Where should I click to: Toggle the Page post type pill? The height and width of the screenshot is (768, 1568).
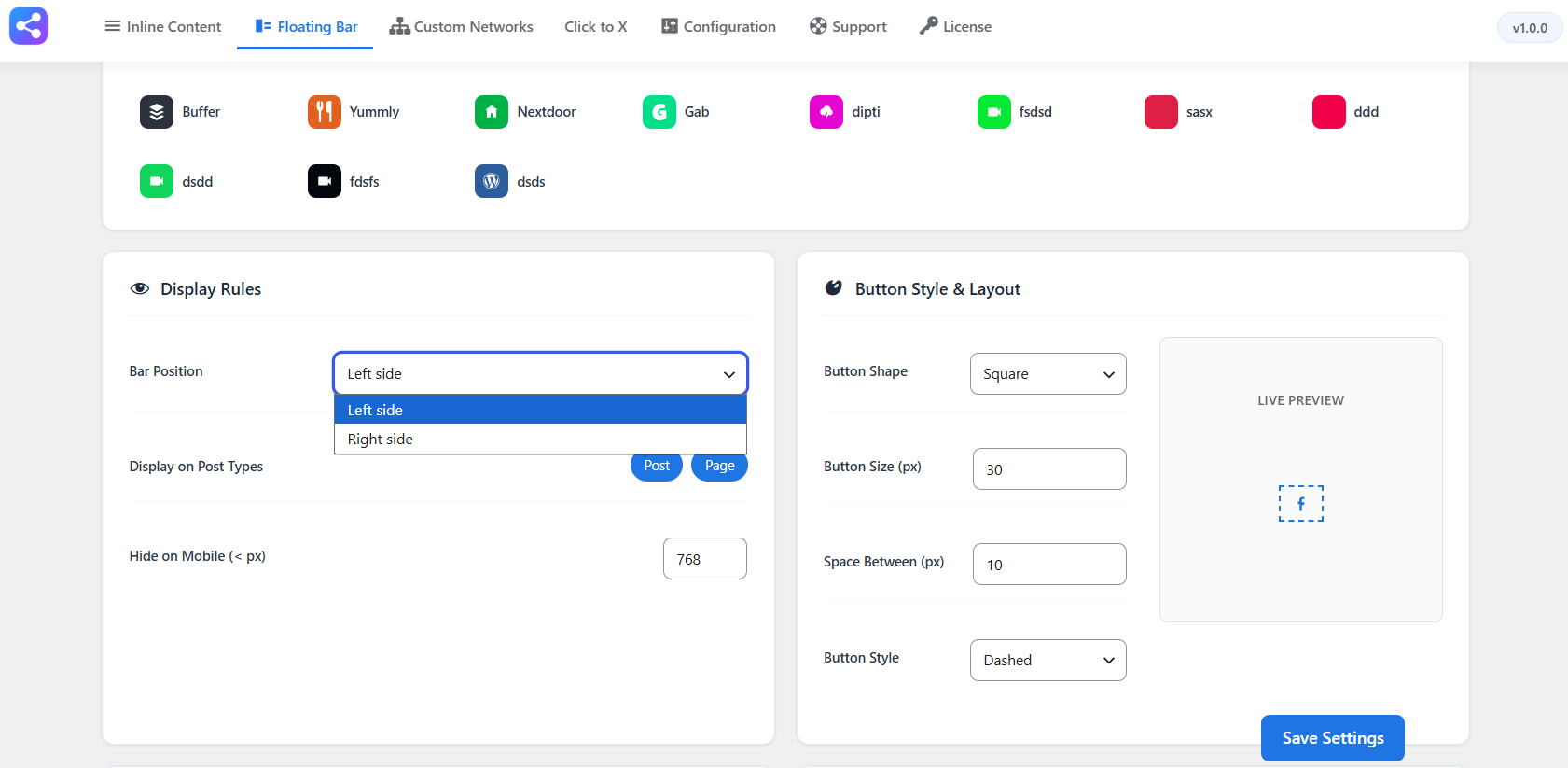(719, 466)
